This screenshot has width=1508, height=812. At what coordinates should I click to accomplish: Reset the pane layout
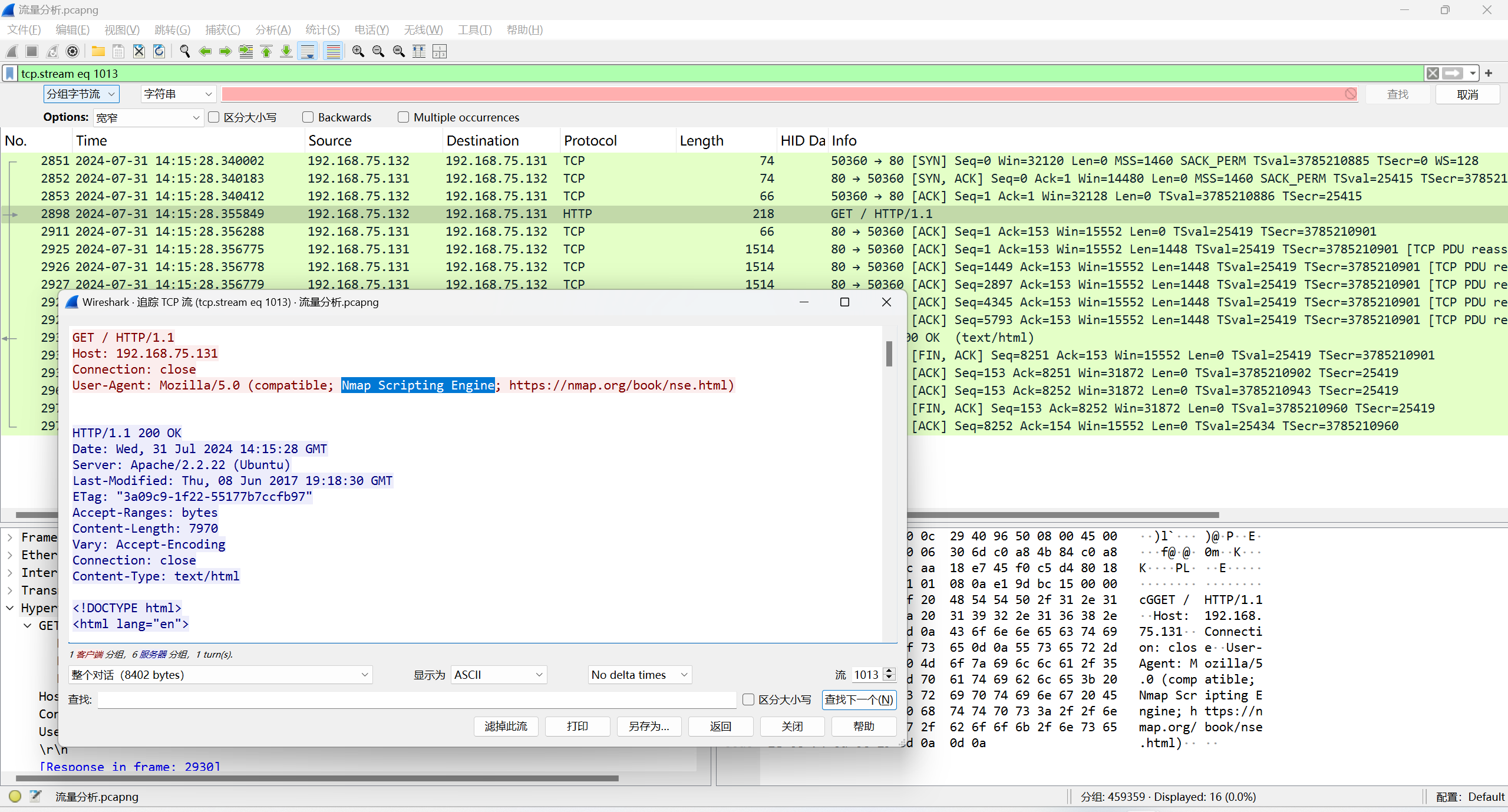coord(440,52)
